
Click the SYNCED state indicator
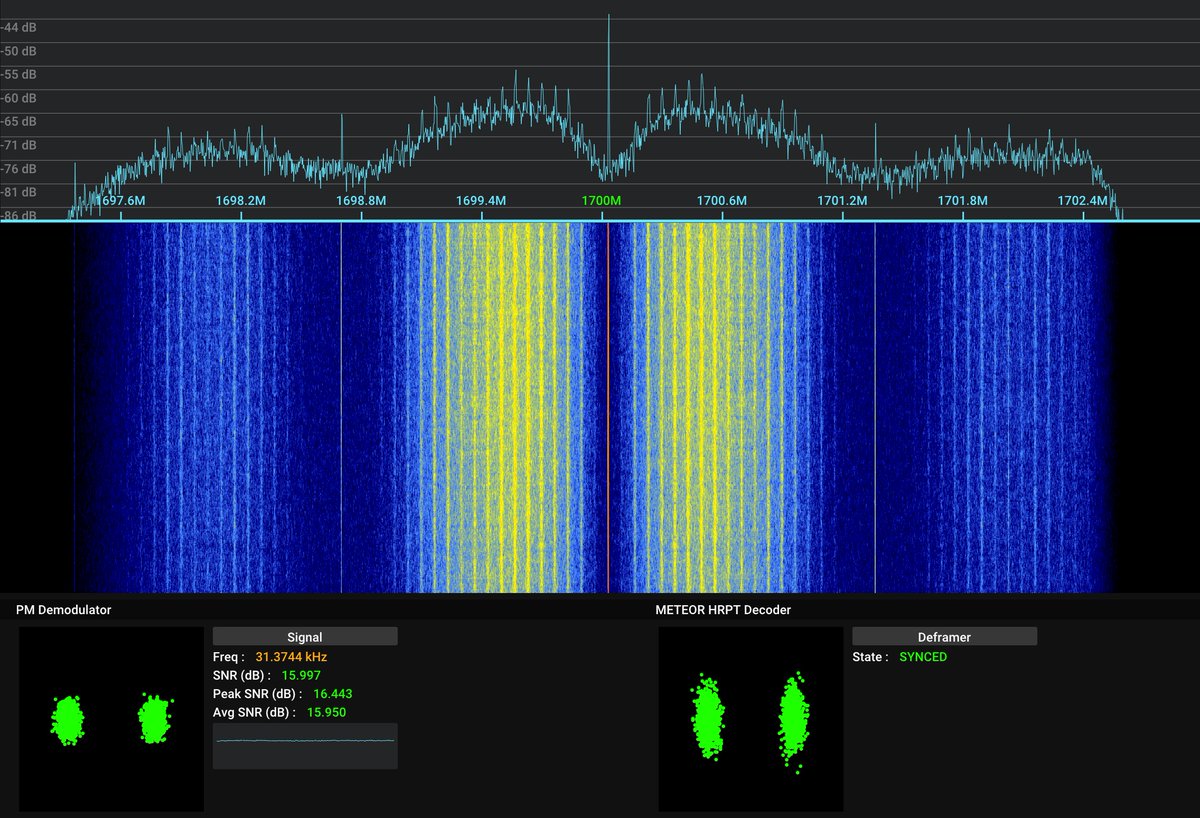[923, 657]
